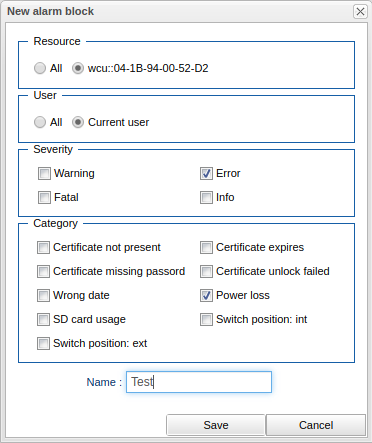Select resource wcu::04-1B-94-00-52-D2 radio button
The width and height of the screenshot is (372, 443).
[78, 68]
